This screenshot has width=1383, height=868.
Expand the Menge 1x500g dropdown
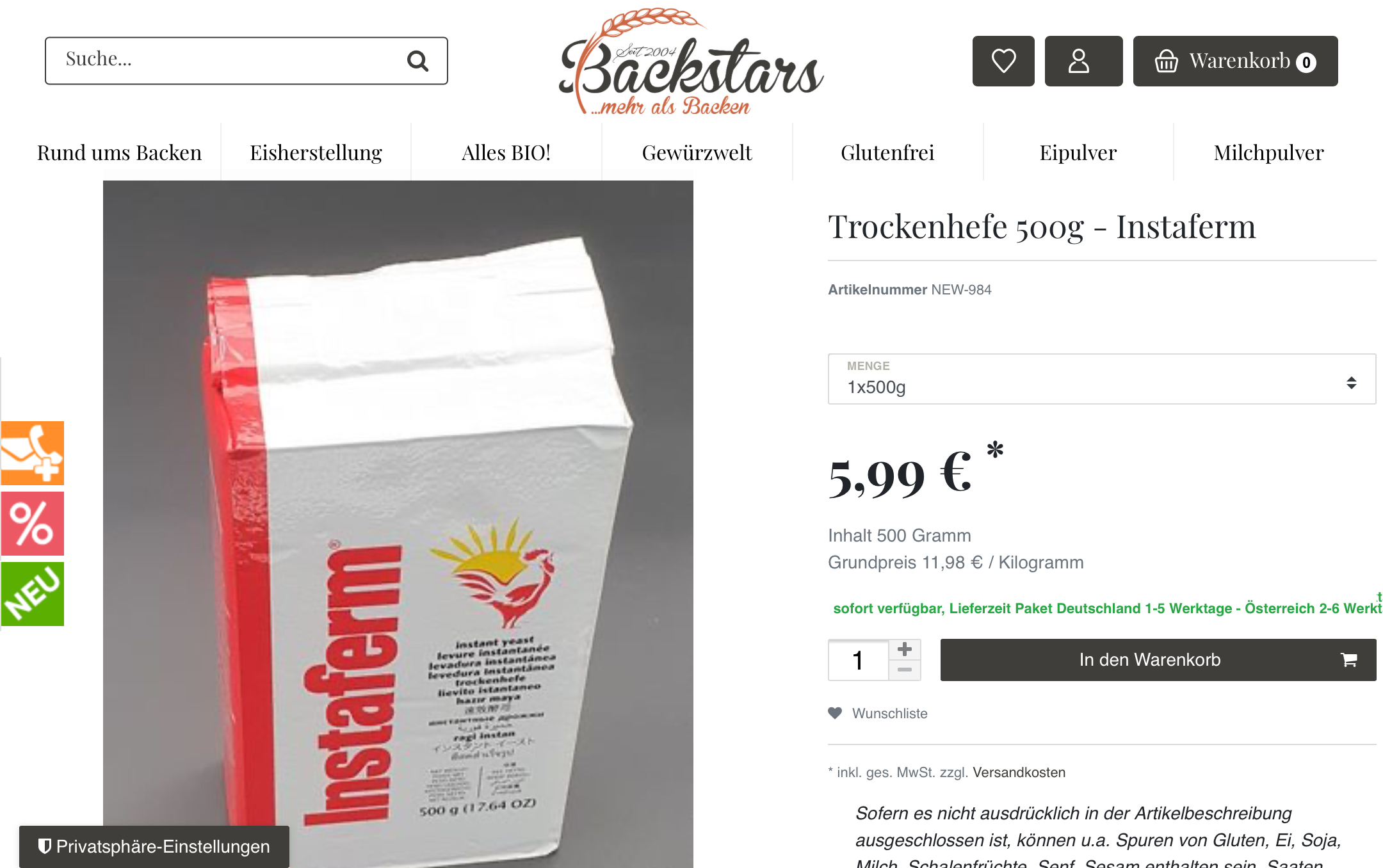1102,379
